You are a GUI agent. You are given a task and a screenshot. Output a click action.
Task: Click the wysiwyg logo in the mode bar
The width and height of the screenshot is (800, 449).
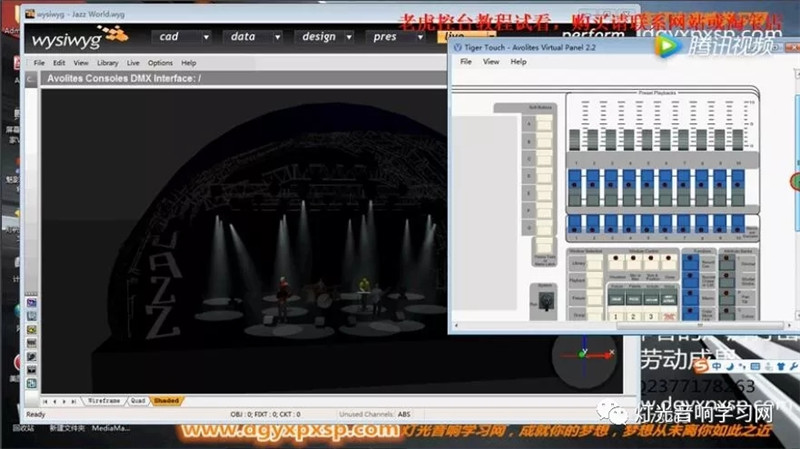click(79, 38)
